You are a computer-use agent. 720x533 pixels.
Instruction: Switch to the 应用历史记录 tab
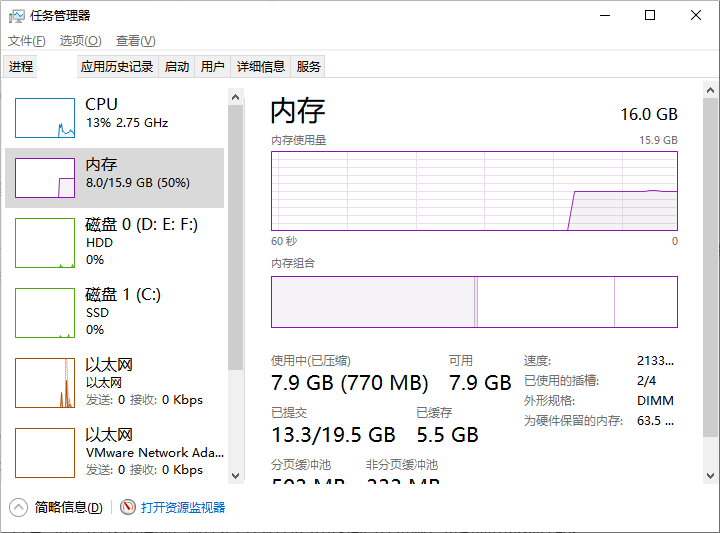pos(117,67)
